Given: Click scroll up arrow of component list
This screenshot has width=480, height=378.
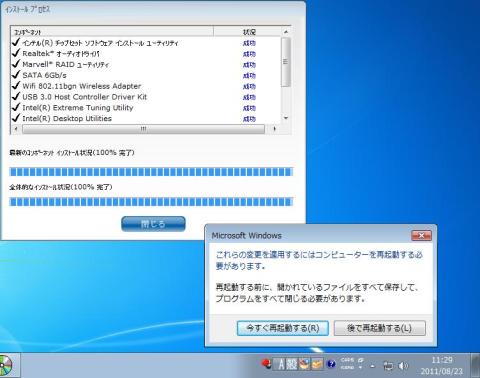Looking at the screenshot, I should pos(286,32).
